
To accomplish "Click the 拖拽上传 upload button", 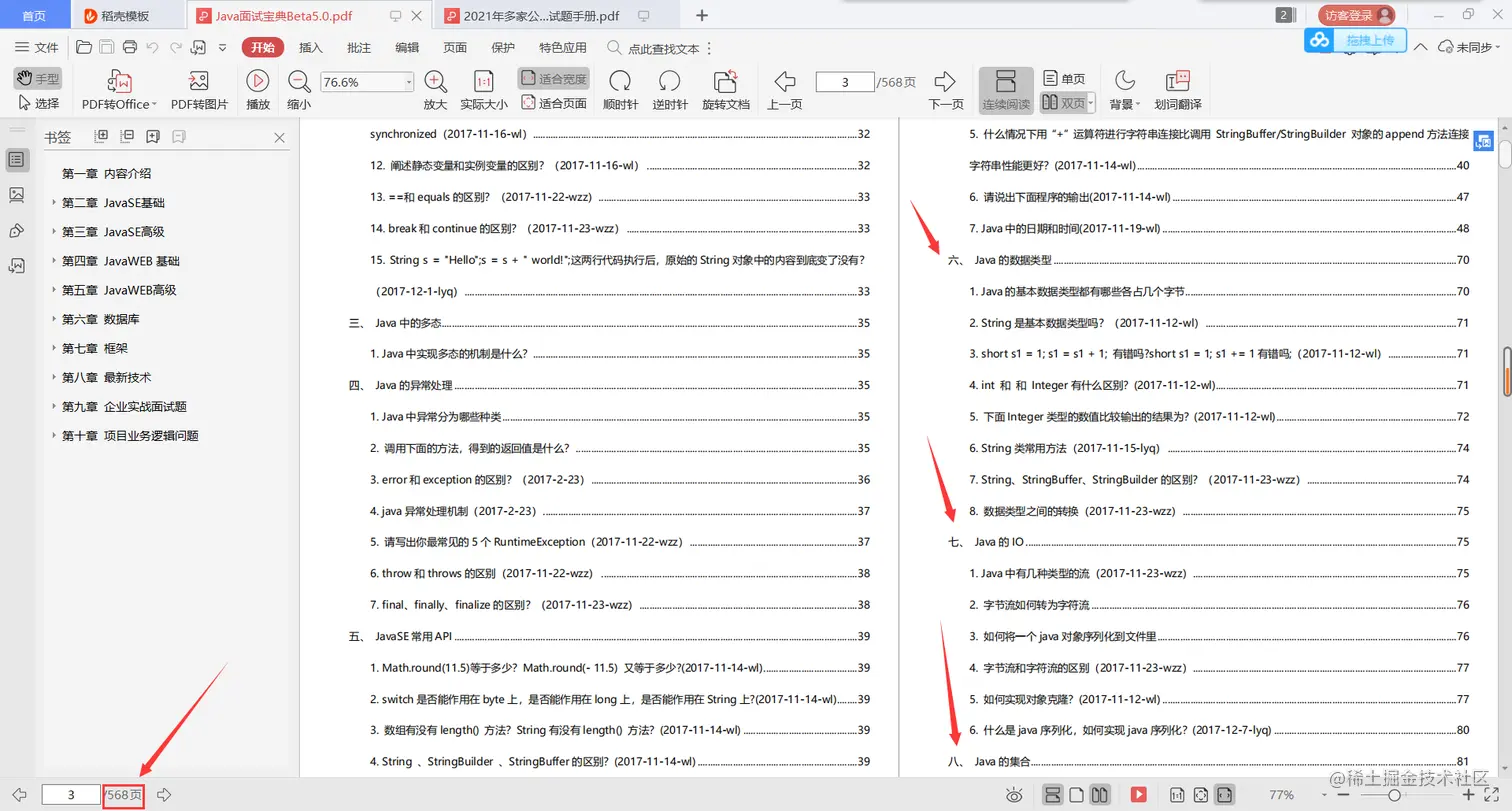I will 1356,40.
